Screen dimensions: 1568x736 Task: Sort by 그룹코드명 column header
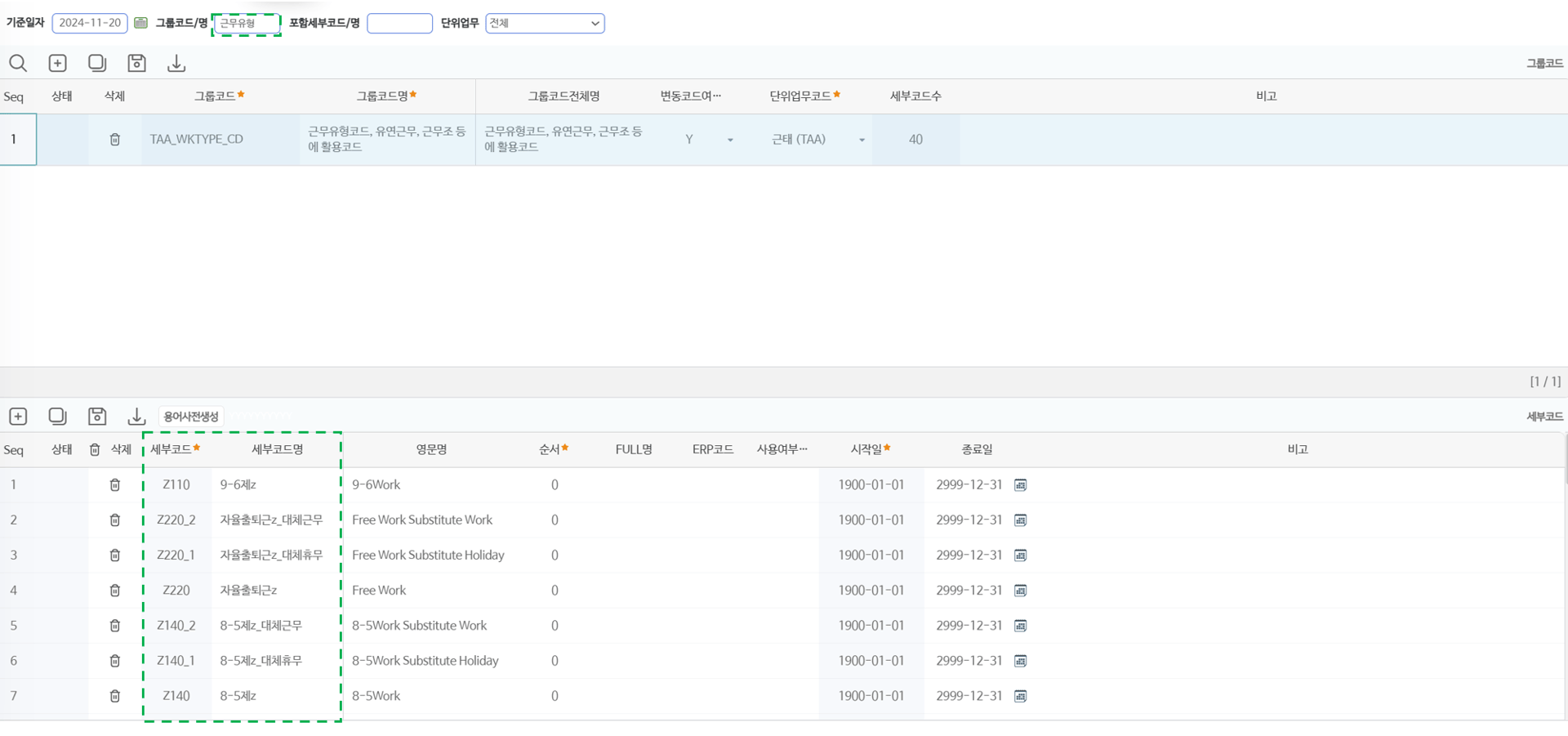click(x=386, y=96)
